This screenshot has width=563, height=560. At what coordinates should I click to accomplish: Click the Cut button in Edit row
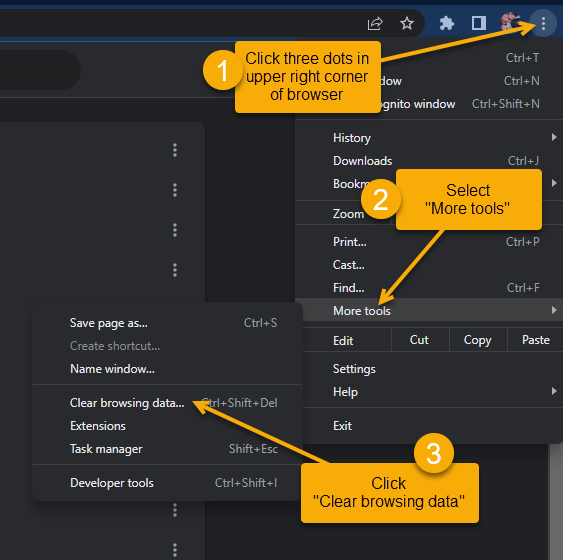click(x=419, y=340)
